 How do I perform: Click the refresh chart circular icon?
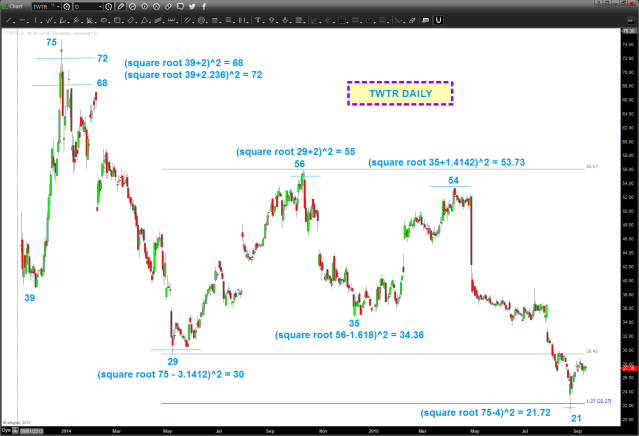point(132,7)
